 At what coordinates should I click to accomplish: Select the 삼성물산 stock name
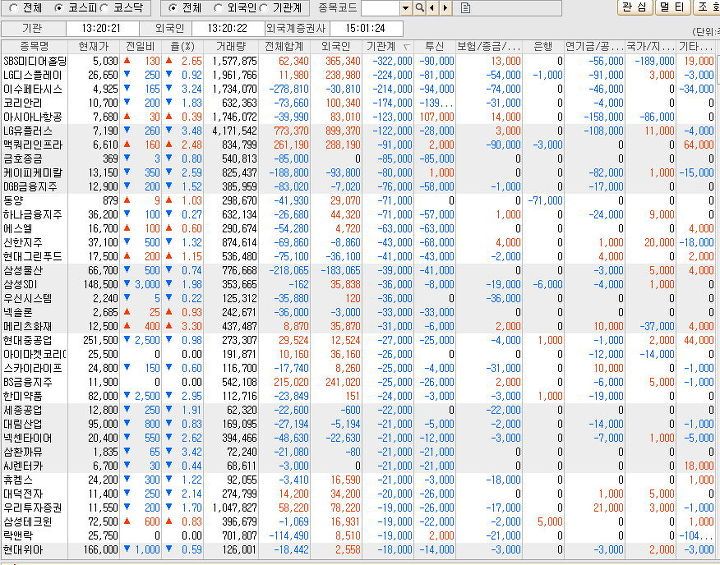[x=22, y=270]
